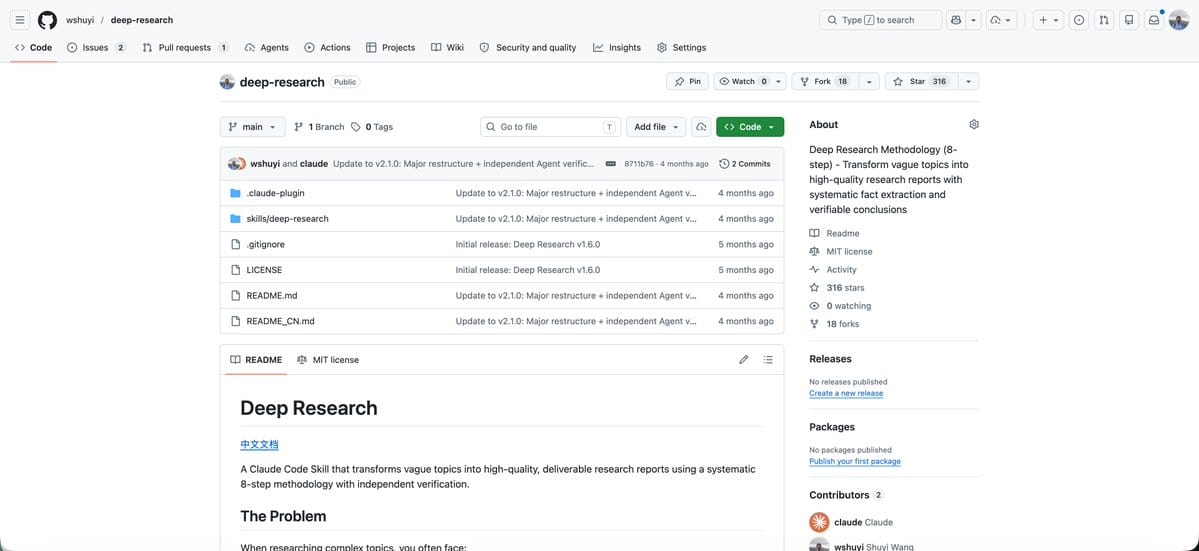1199x551 pixels.
Task: Open the Copilot chat icon
Action: pos(956,21)
